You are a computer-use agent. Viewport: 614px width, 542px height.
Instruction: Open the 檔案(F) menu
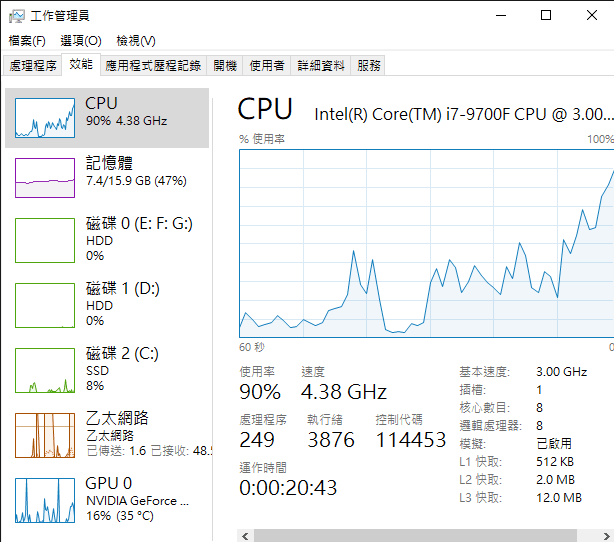pos(27,41)
